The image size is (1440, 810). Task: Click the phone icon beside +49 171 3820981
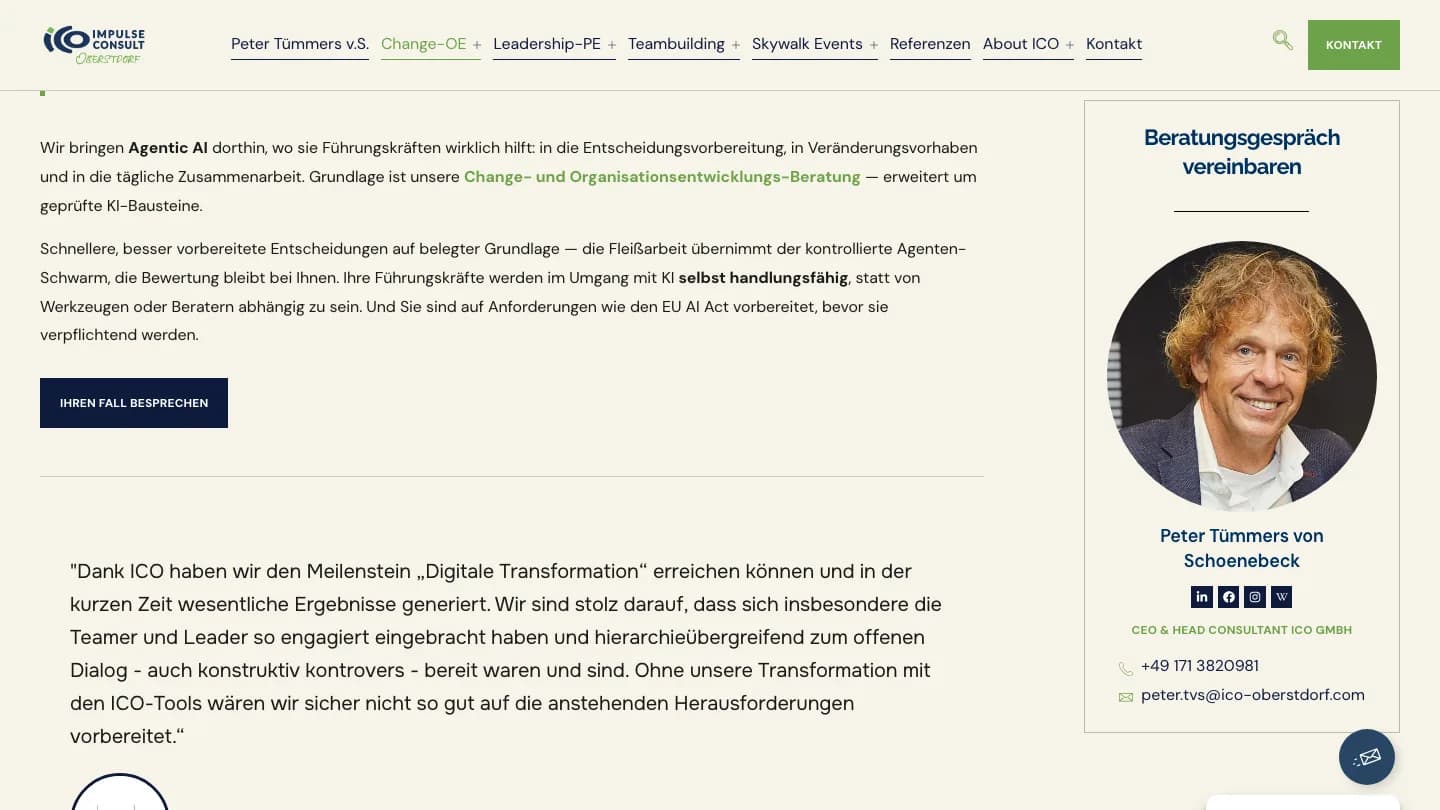point(1126,668)
